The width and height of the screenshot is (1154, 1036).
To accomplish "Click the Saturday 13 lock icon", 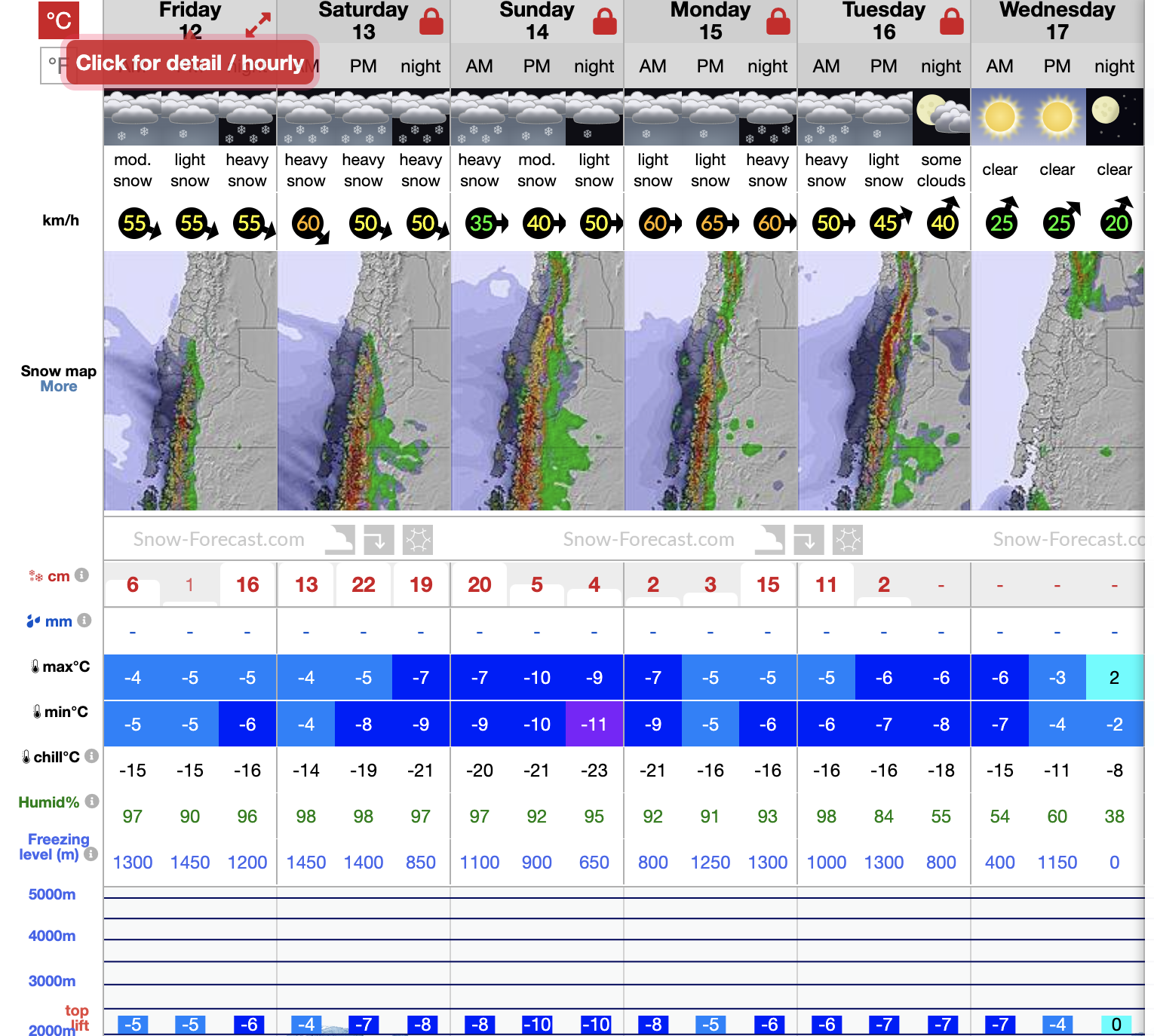I will tap(431, 22).
